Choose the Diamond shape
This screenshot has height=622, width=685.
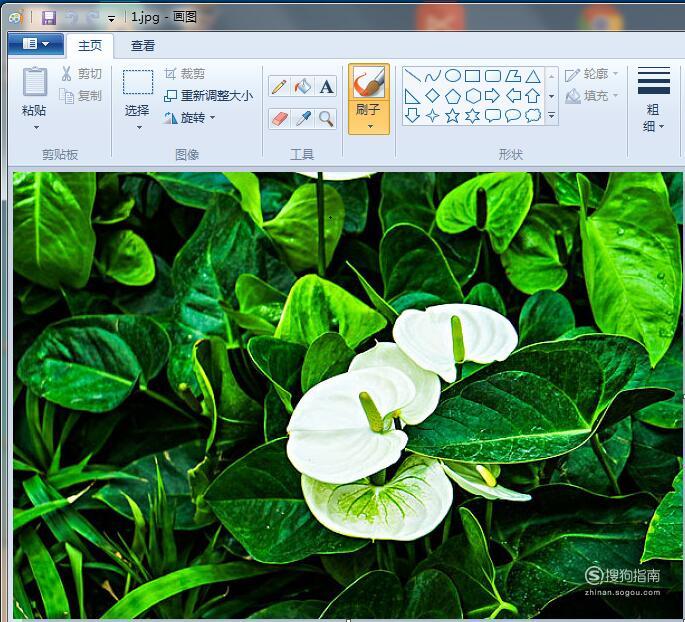click(x=432, y=96)
